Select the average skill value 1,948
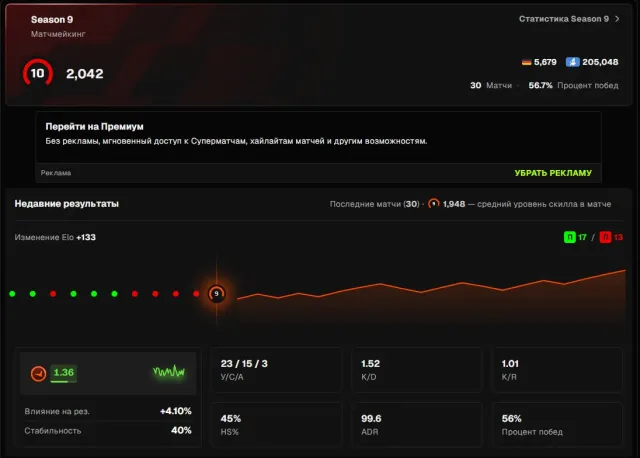Screen dimensions: 640x458 pyautogui.click(x=454, y=204)
